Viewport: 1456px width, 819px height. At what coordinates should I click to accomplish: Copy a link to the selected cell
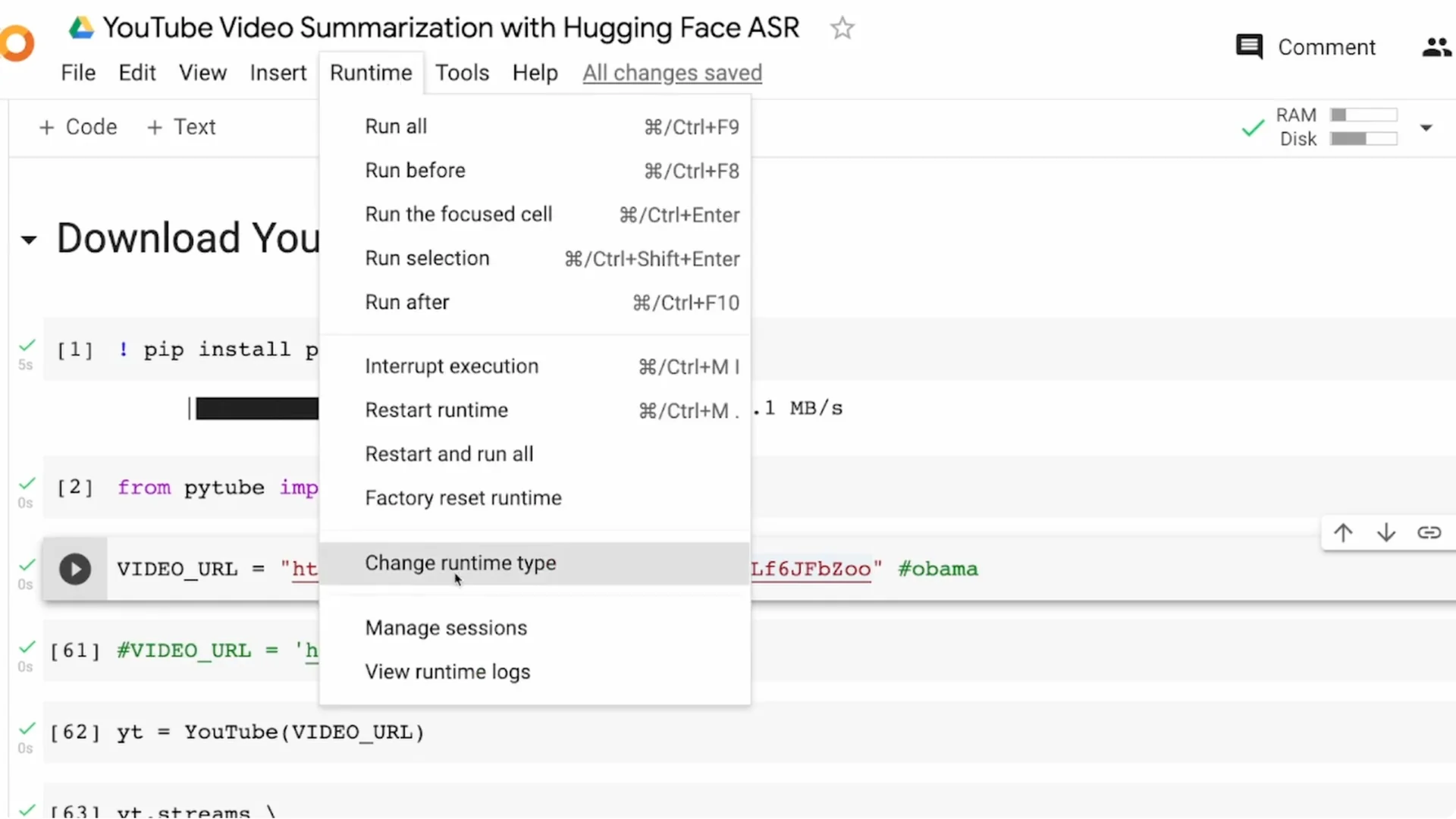[x=1429, y=532]
